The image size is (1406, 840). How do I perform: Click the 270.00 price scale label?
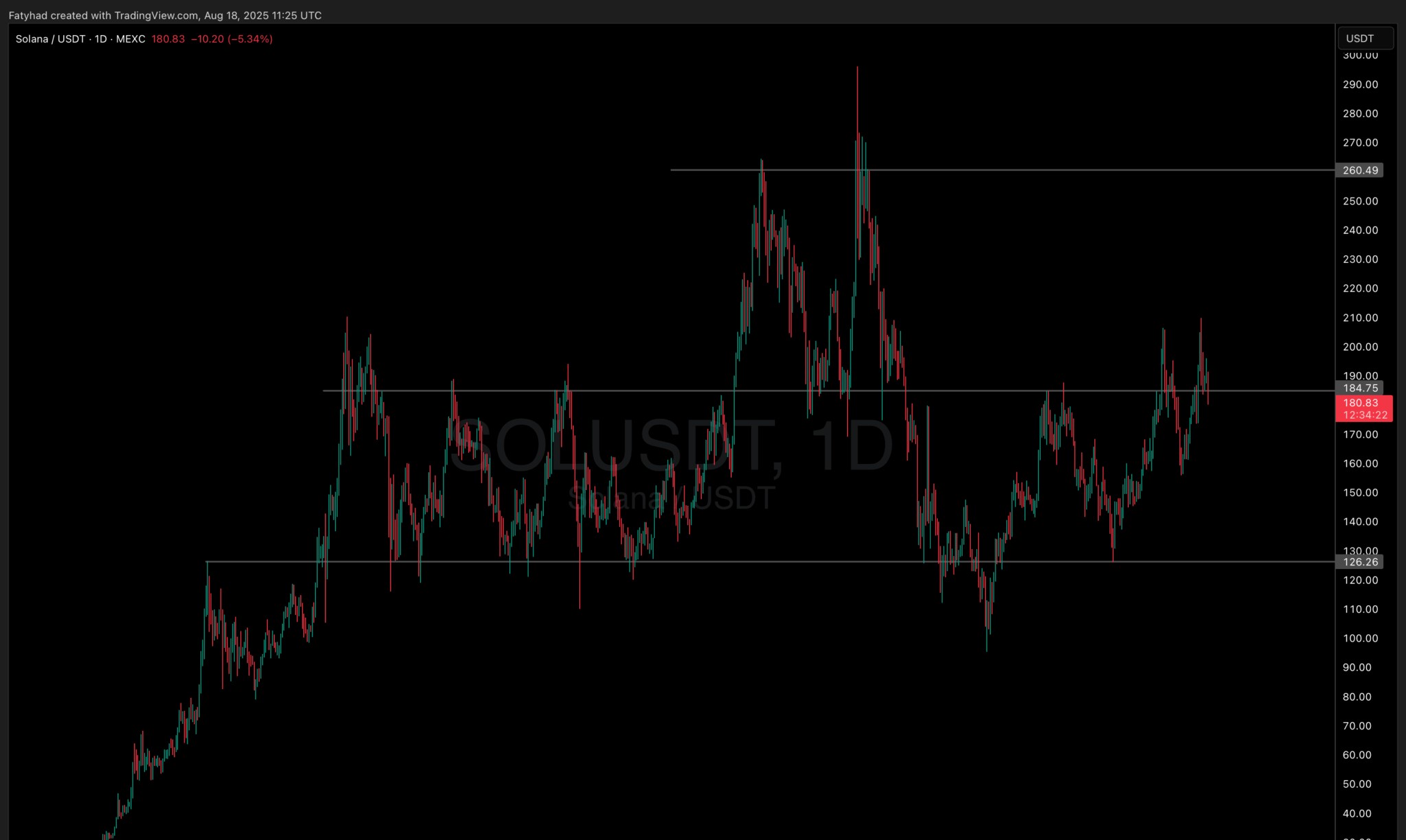(x=1360, y=143)
